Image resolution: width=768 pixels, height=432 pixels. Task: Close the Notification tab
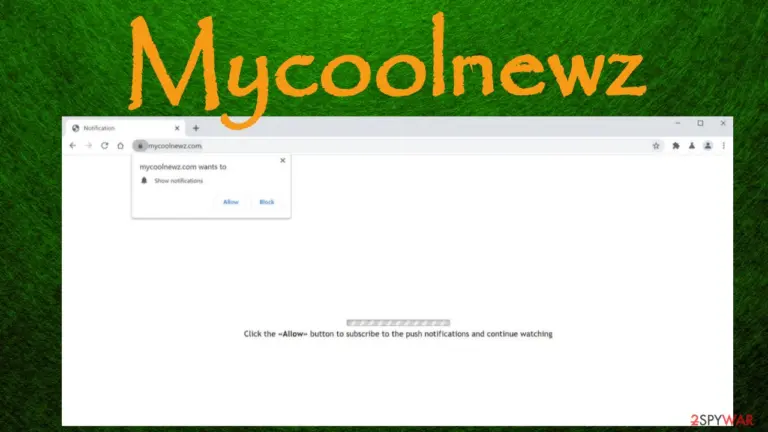[x=177, y=128]
